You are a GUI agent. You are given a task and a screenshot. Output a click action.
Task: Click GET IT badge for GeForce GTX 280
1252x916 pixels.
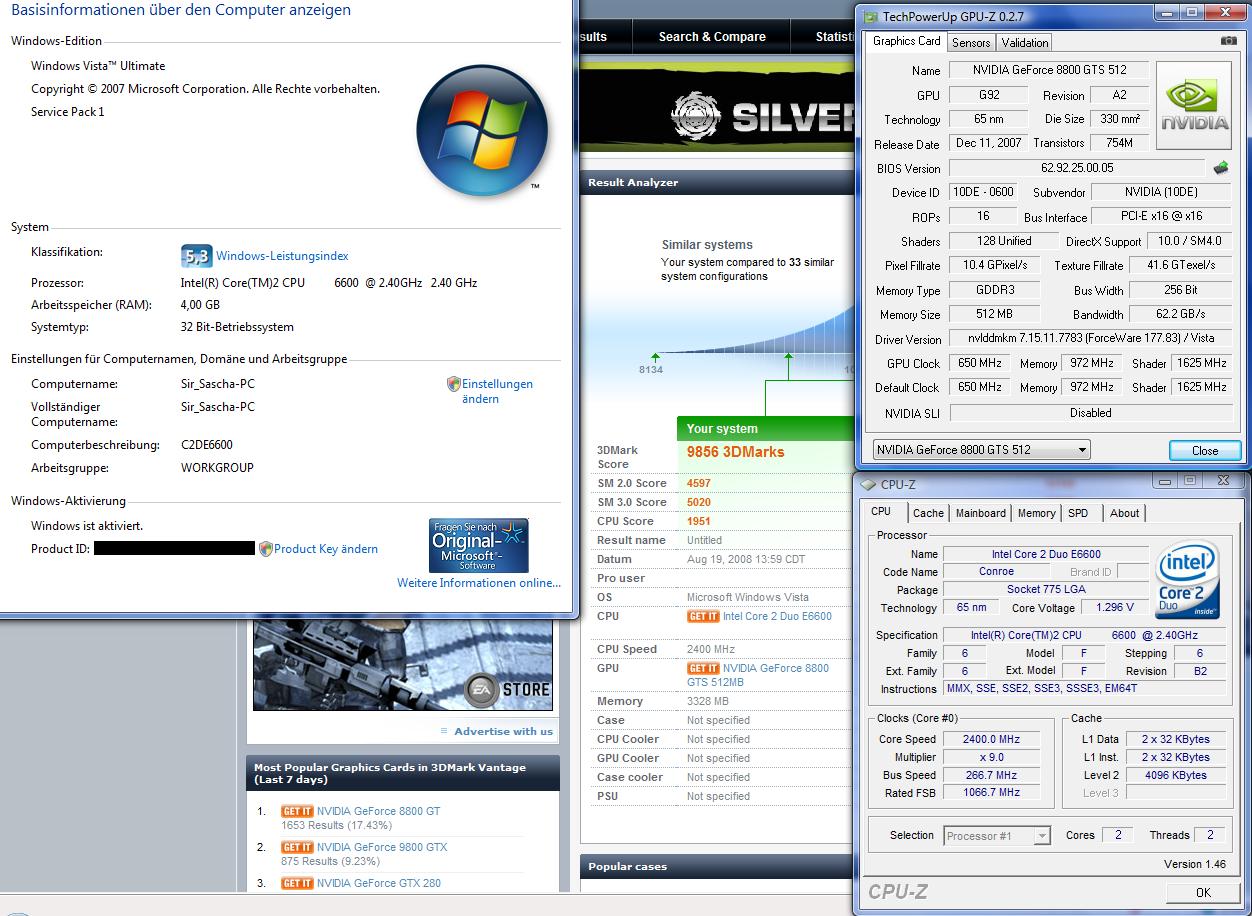click(297, 883)
